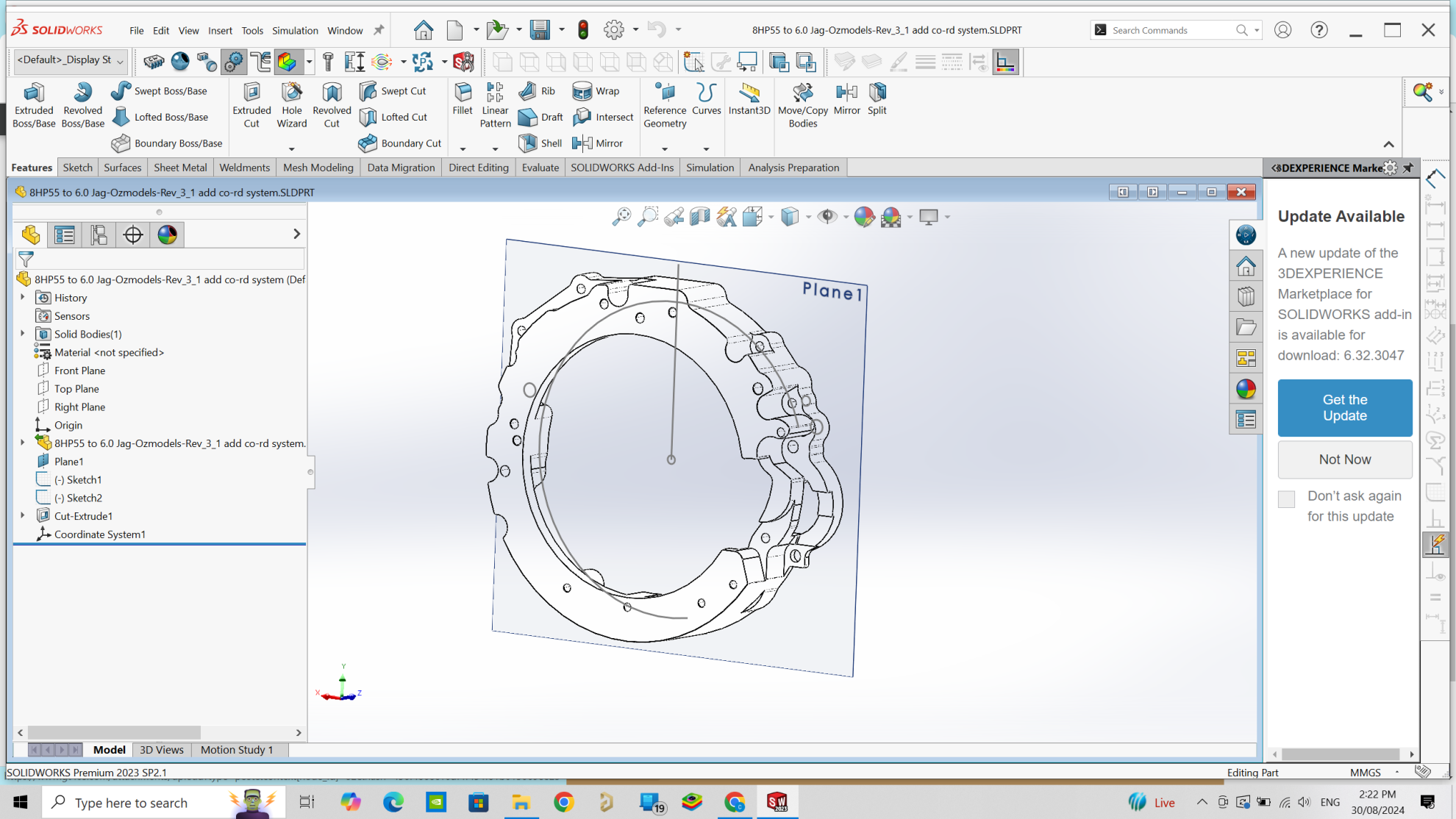1456x819 pixels.
Task: Open the Chrome icon on the taskbar
Action: pos(563,802)
